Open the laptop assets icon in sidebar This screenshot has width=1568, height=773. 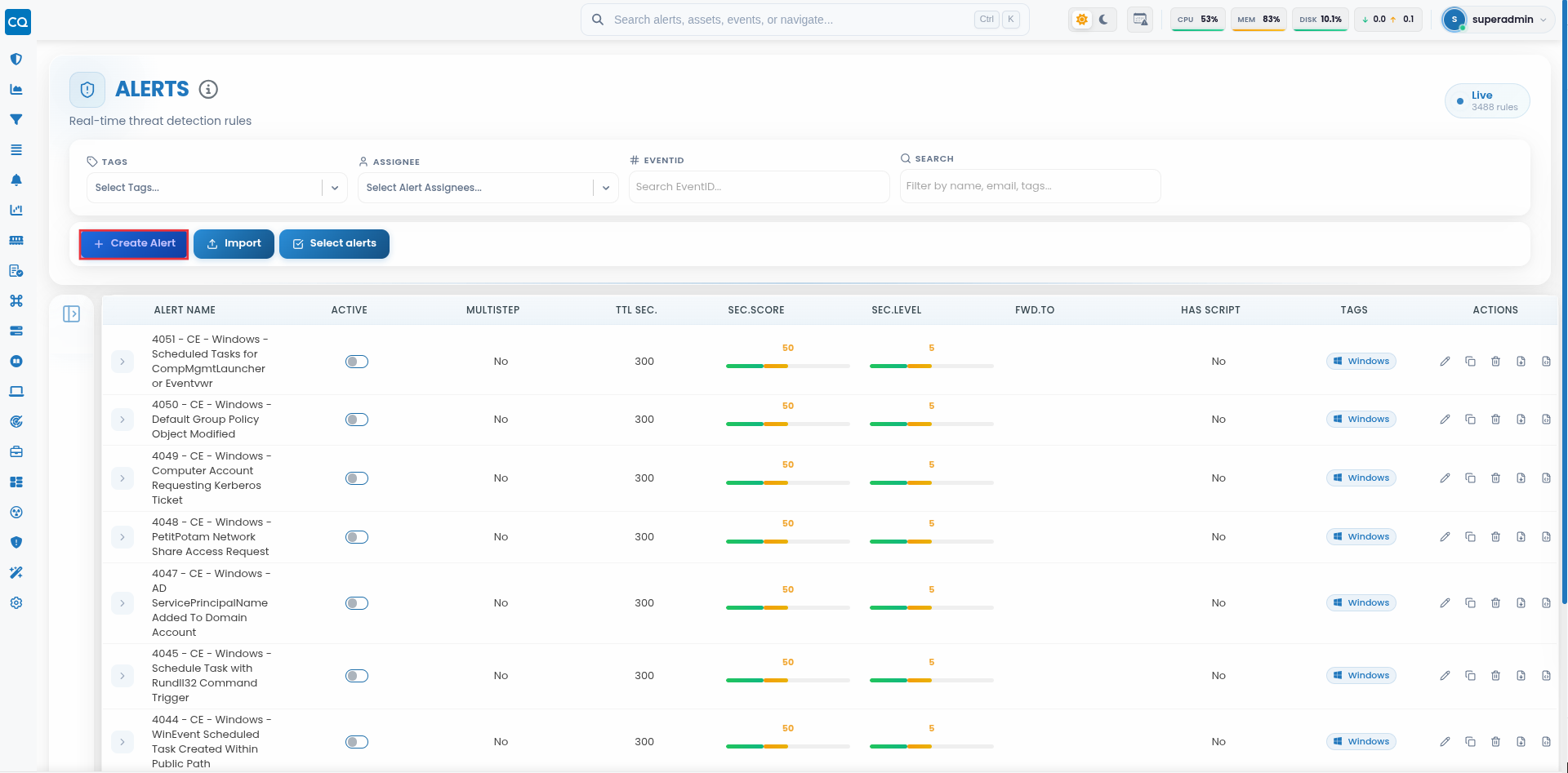point(16,392)
